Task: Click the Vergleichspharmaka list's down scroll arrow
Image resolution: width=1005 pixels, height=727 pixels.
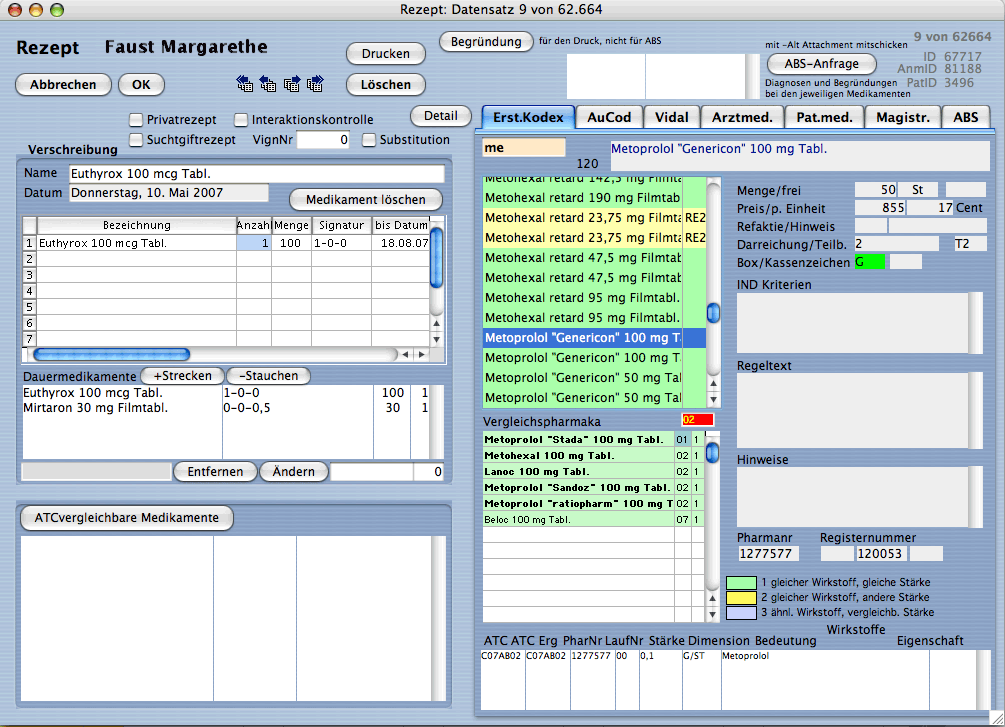Action: pos(712,614)
